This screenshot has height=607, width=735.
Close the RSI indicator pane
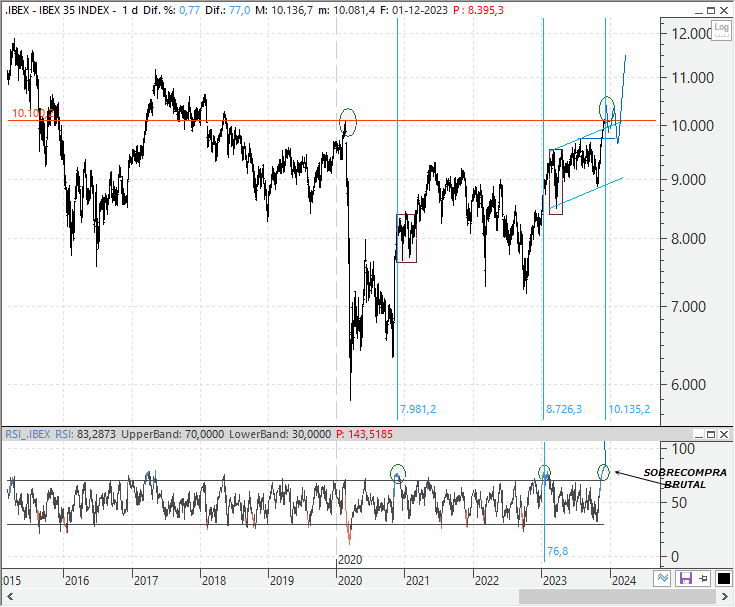(724, 434)
